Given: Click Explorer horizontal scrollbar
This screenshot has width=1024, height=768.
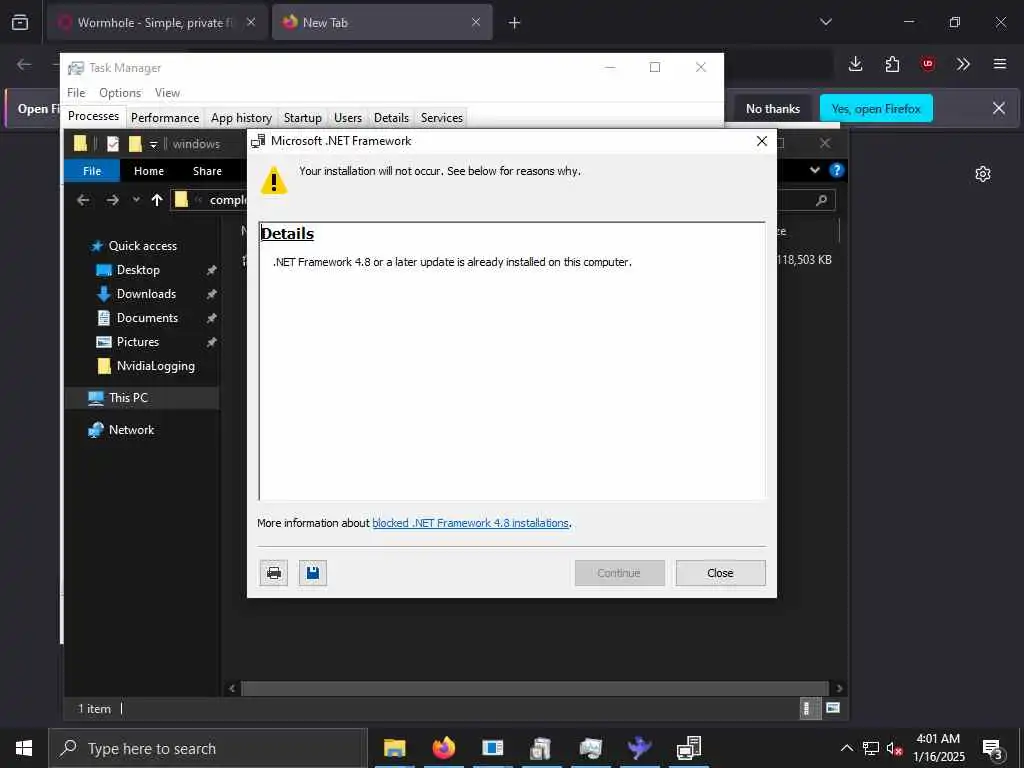Looking at the screenshot, I should 535,688.
